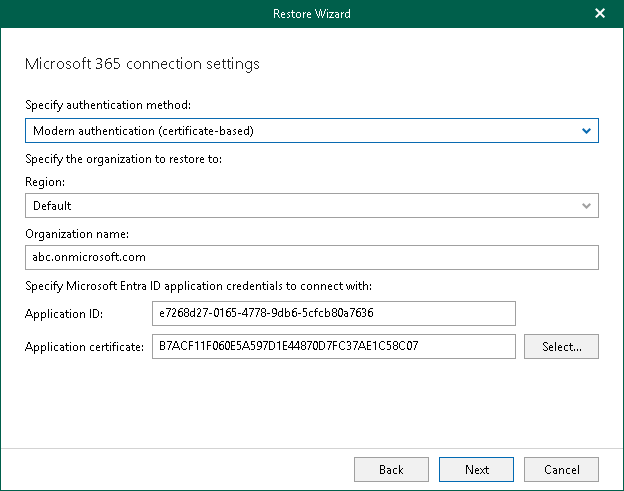Go to the previous step with Back
The image size is (624, 491).
click(391, 469)
